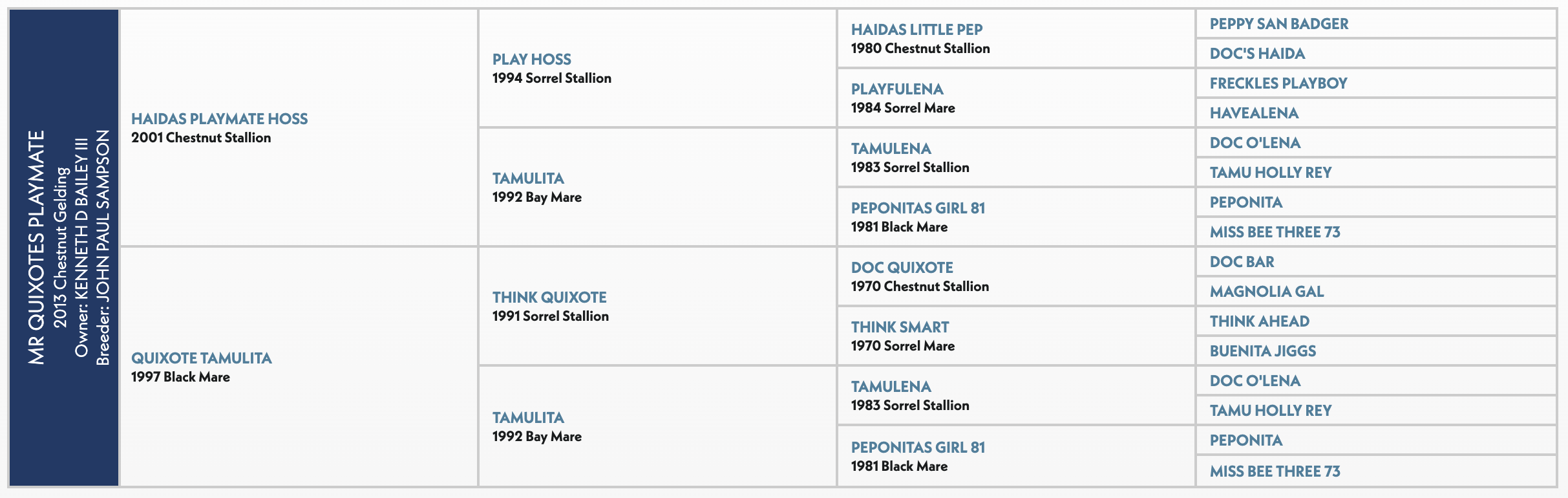The image size is (1568, 498).
Task: Select the DOC'S HAIDA ancestor link
Action: point(1257,54)
